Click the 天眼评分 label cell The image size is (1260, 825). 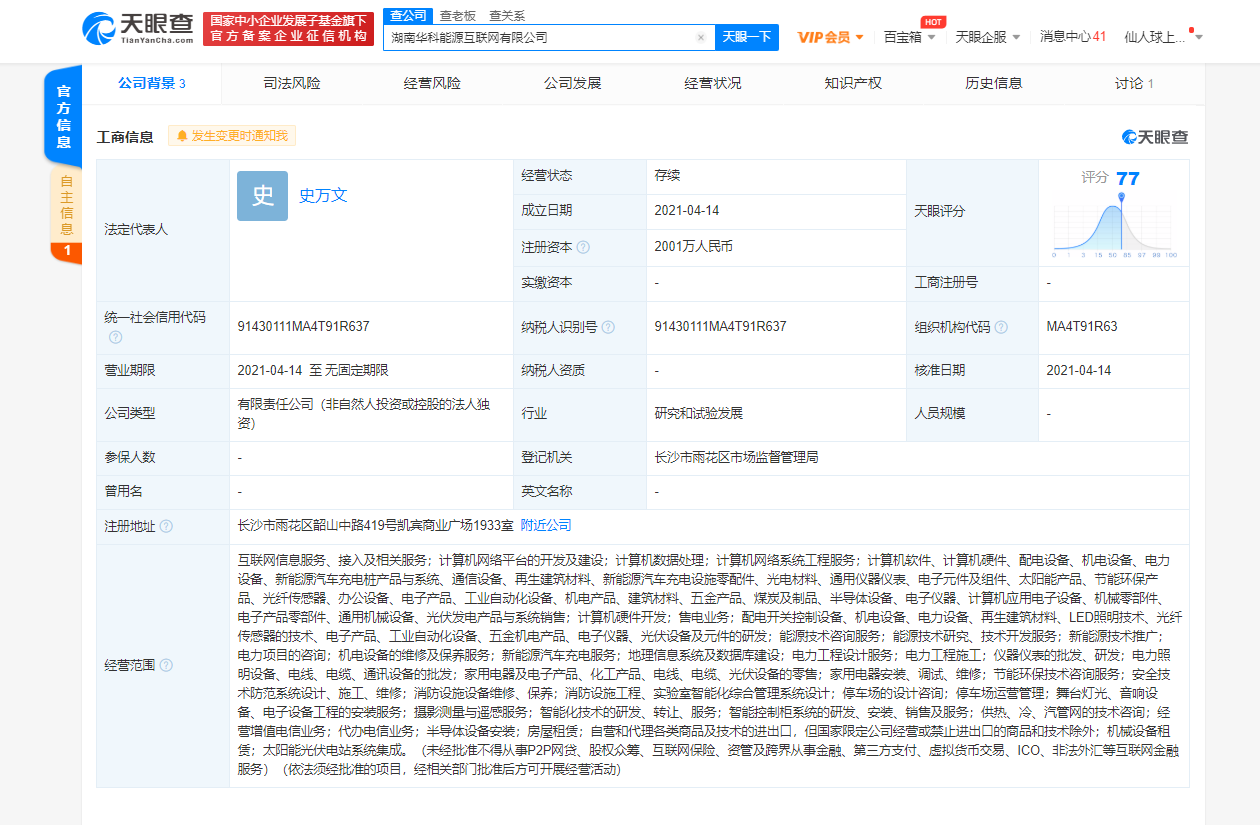(x=972, y=212)
